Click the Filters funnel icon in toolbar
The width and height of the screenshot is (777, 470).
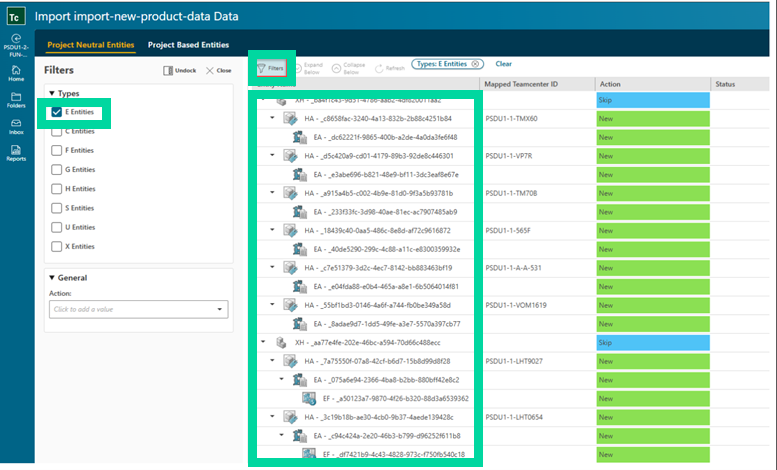coord(271,67)
